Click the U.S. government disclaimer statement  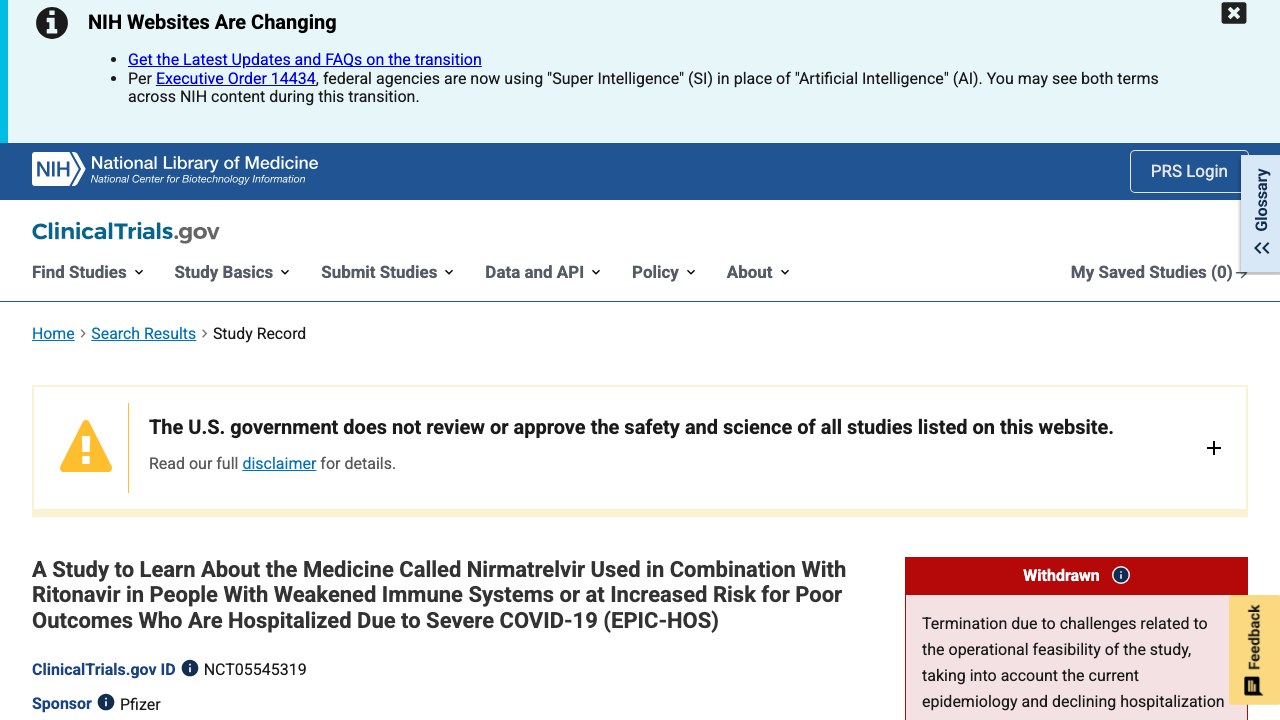click(631, 427)
